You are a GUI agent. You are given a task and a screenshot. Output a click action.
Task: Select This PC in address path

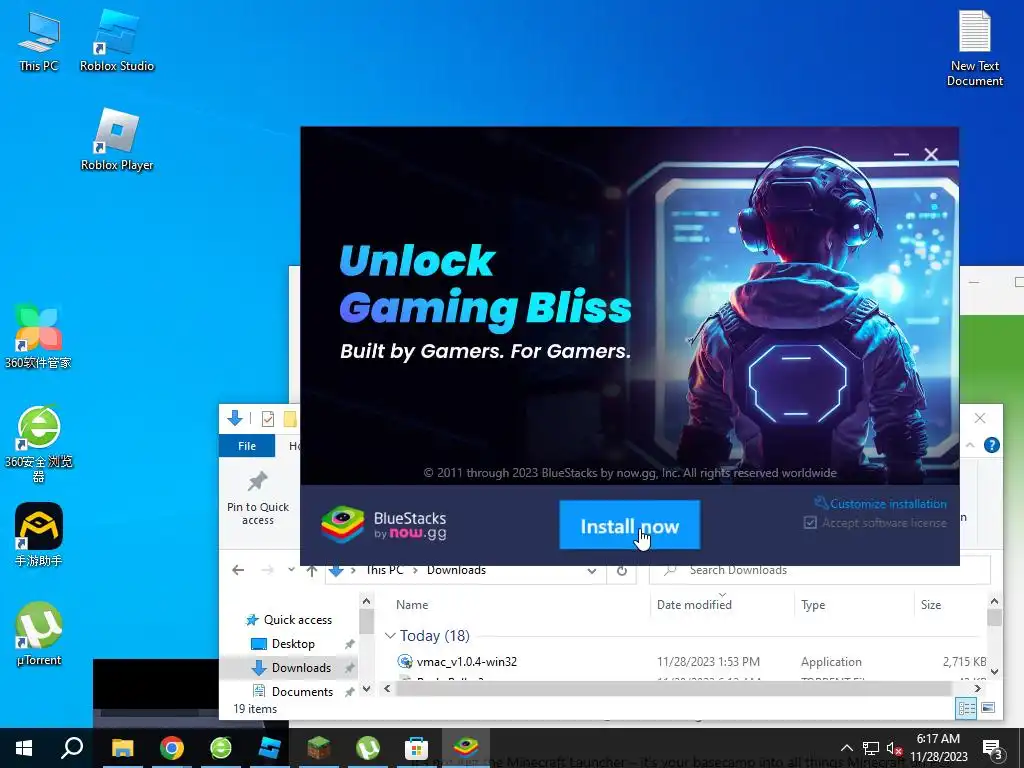tap(385, 569)
